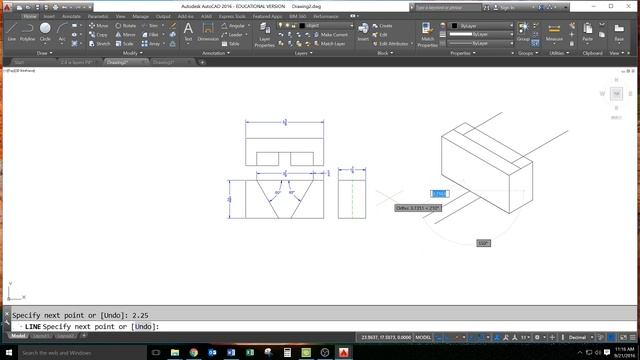This screenshot has width=640, height=360.
Task: Click the Insert block icon
Action: click(x=363, y=32)
